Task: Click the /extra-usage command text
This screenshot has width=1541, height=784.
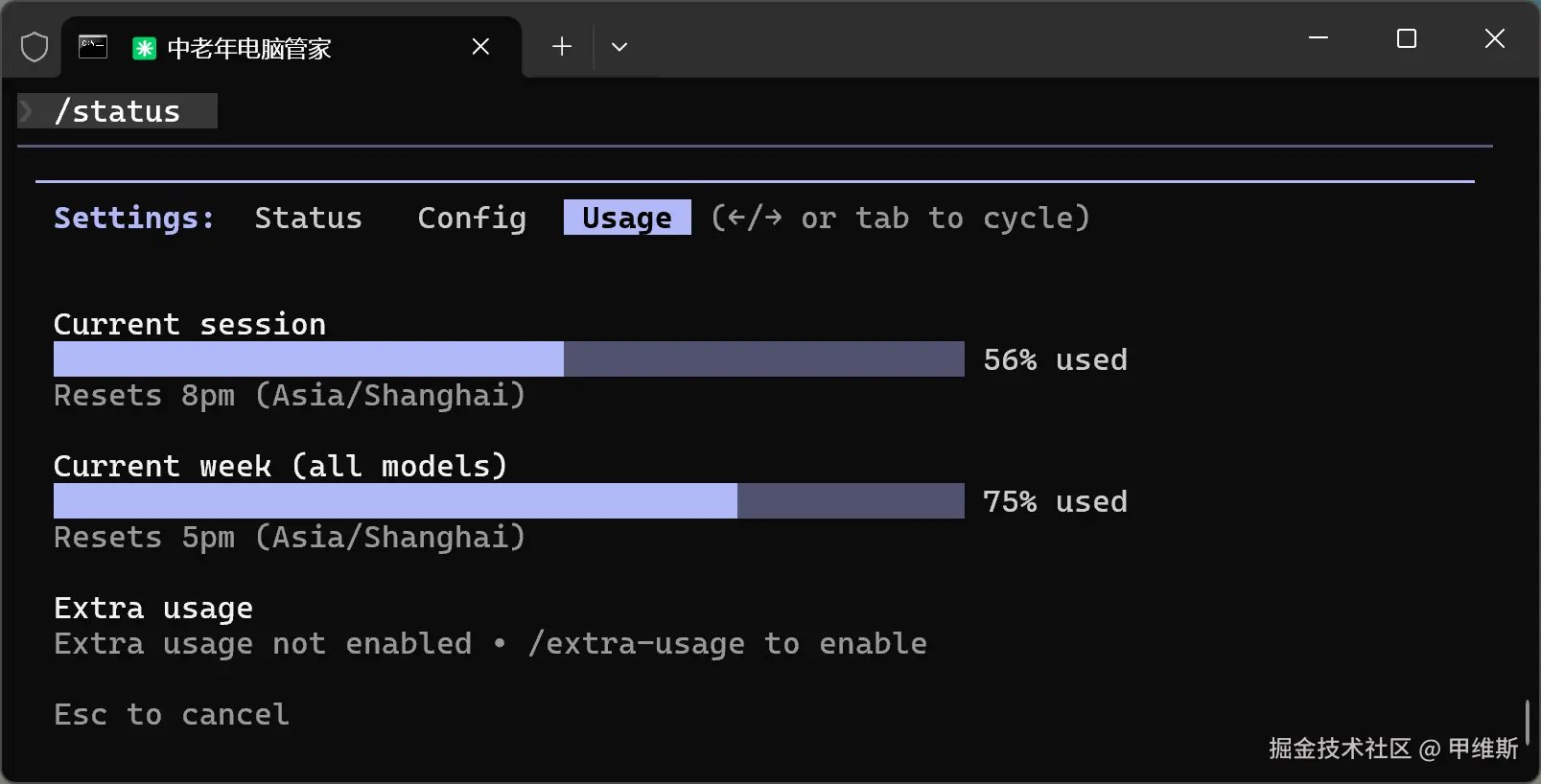Action: click(636, 644)
